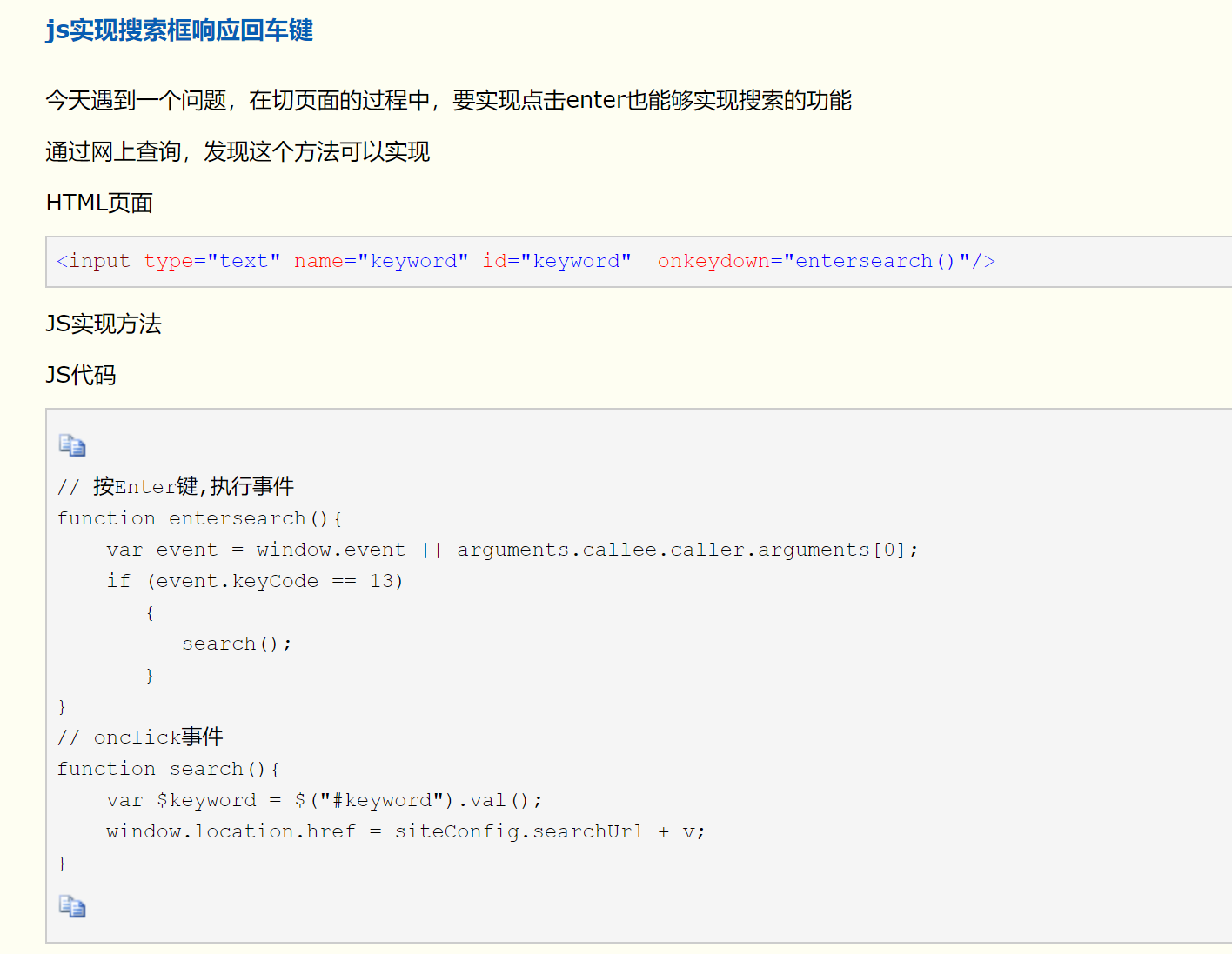The height and width of the screenshot is (954, 1232).
Task: Click the copy code icon below the JS code
Action: point(72,906)
